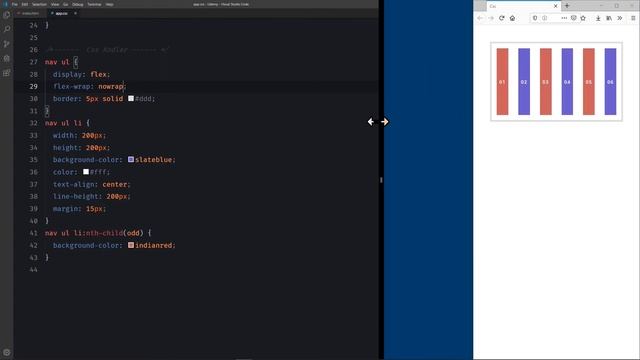
Task: Close the Css browser tab
Action: click(555, 6)
